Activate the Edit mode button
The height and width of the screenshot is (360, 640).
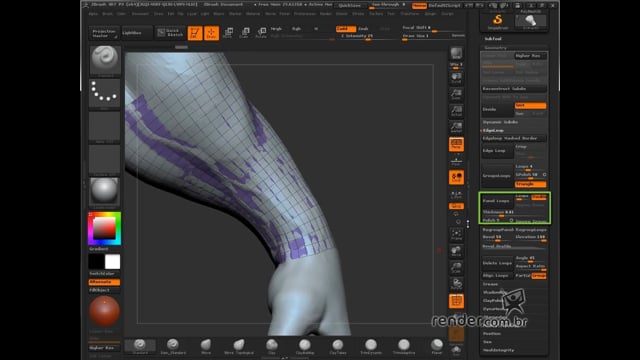195,33
